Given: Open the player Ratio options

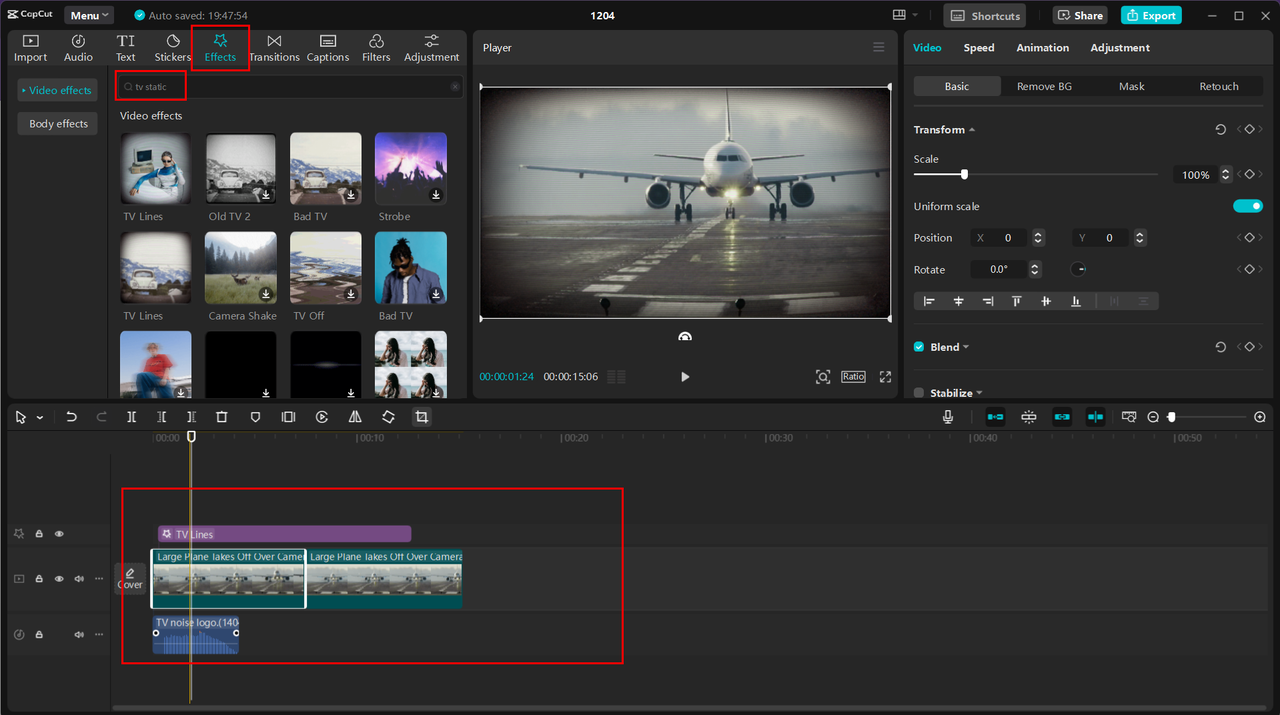Looking at the screenshot, I should pos(853,377).
